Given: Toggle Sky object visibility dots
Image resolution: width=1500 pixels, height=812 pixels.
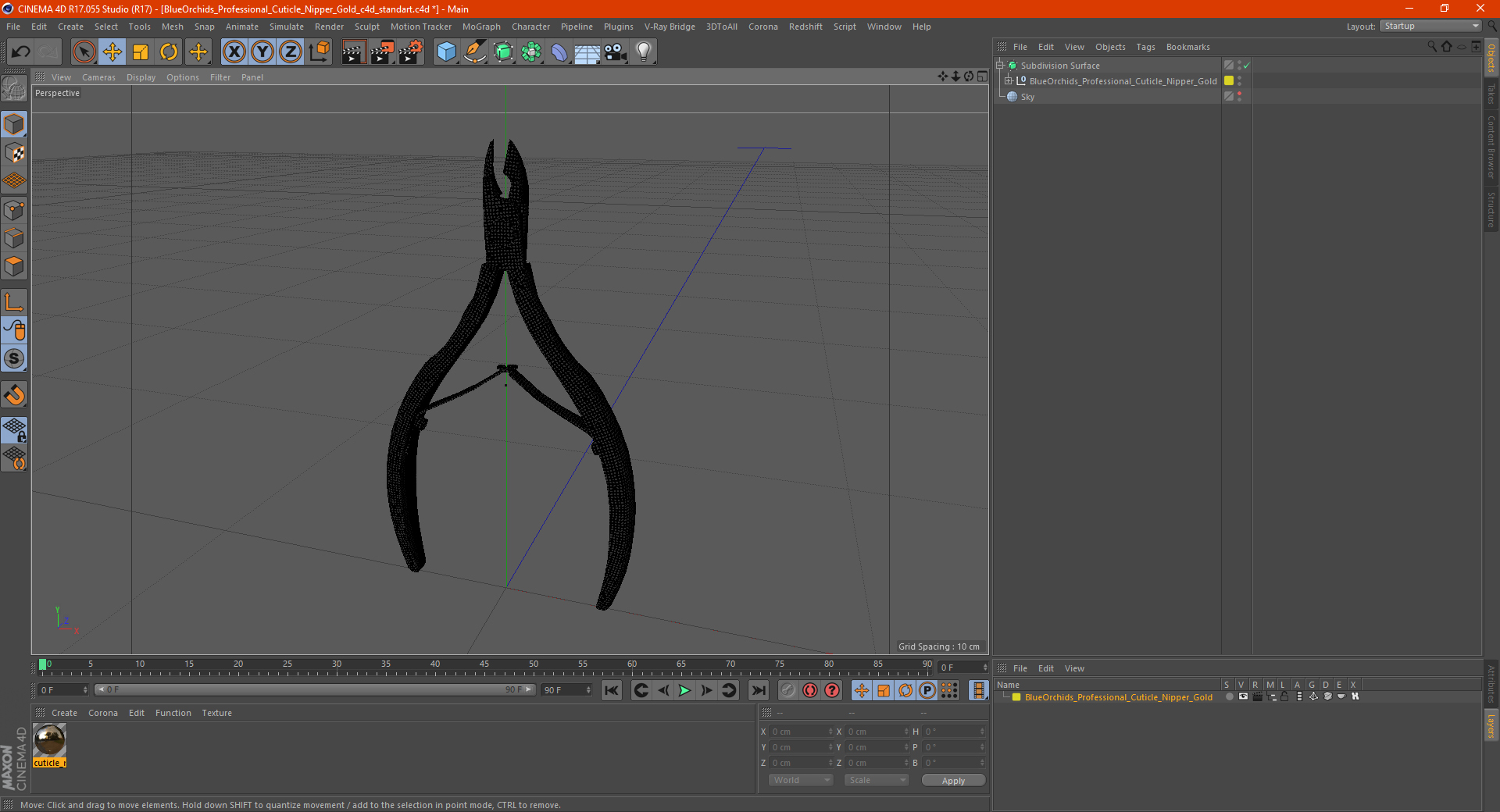Looking at the screenshot, I should pos(1240,96).
